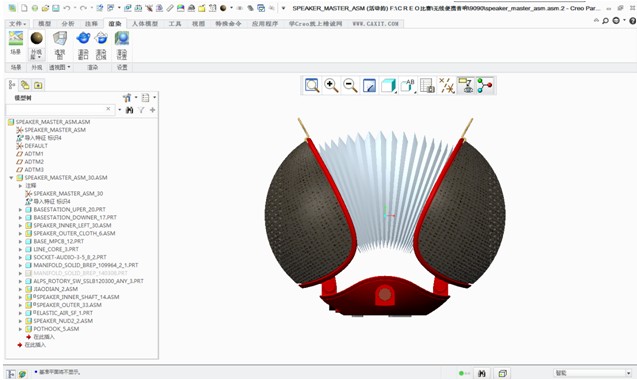Open the 场景 scene editor
Image resolution: width=637 pixels, height=380 pixels.
(15, 43)
